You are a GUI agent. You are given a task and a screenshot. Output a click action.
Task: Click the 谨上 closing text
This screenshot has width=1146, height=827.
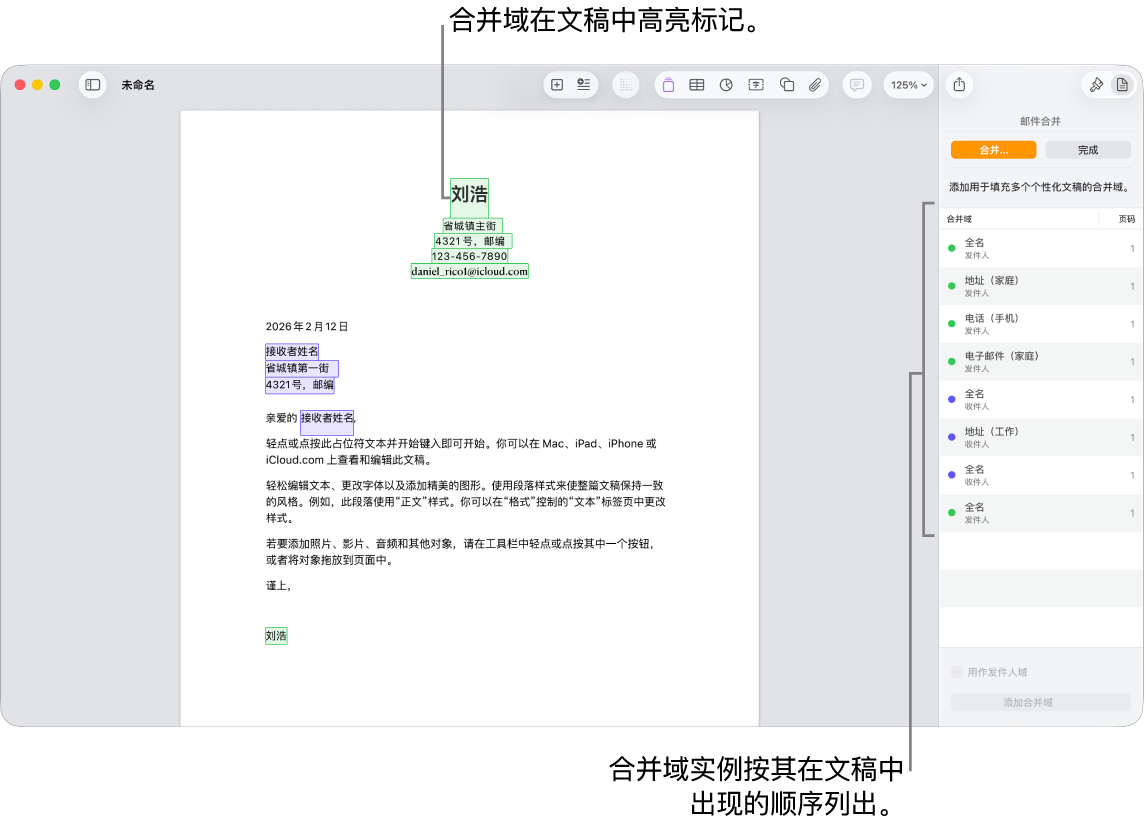pos(278,586)
